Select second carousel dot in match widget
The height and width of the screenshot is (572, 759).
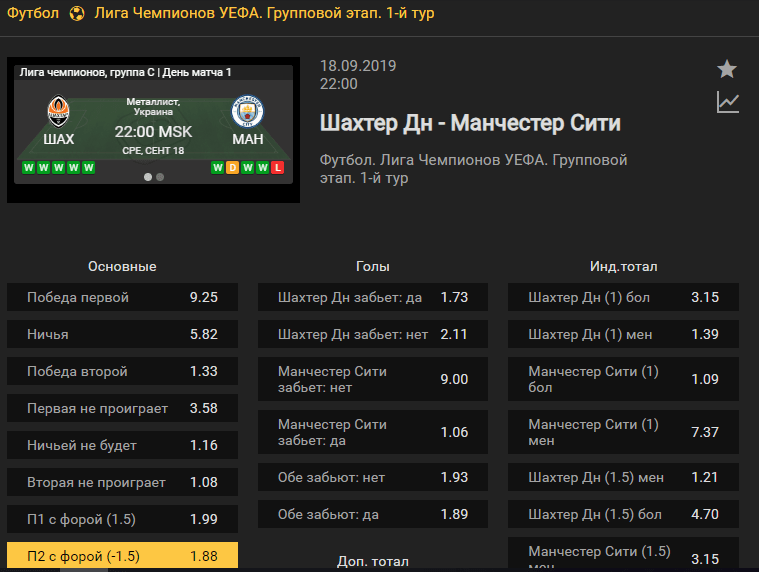click(160, 177)
